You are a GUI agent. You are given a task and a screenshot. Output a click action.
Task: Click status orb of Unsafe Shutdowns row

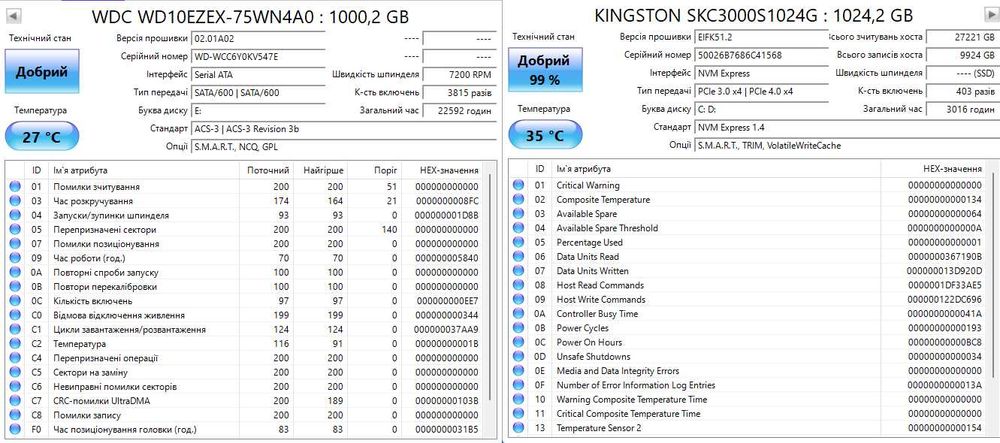coord(518,356)
